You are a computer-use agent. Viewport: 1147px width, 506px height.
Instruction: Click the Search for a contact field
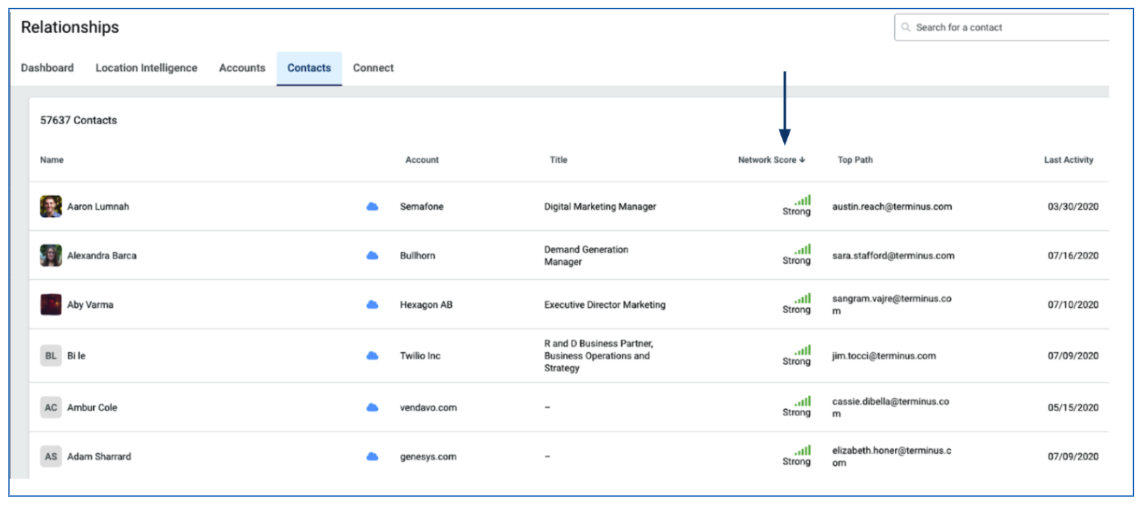(1001, 27)
